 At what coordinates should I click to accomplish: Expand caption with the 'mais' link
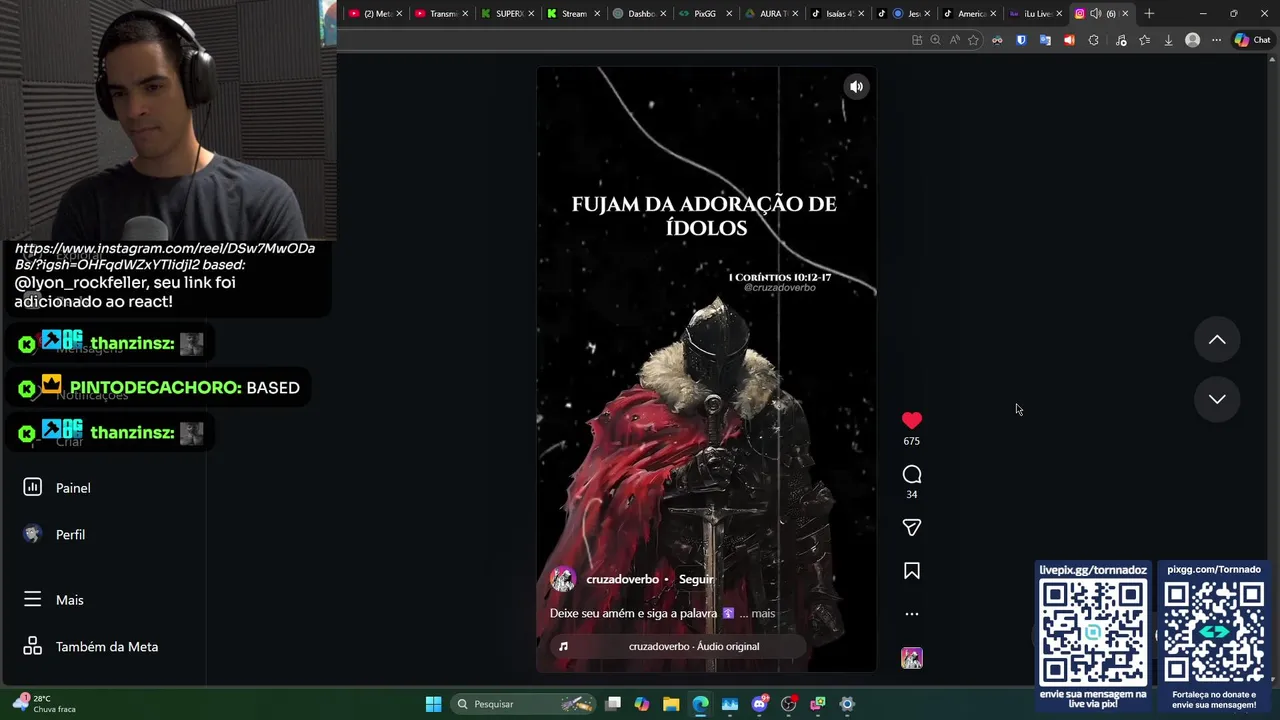(763, 613)
